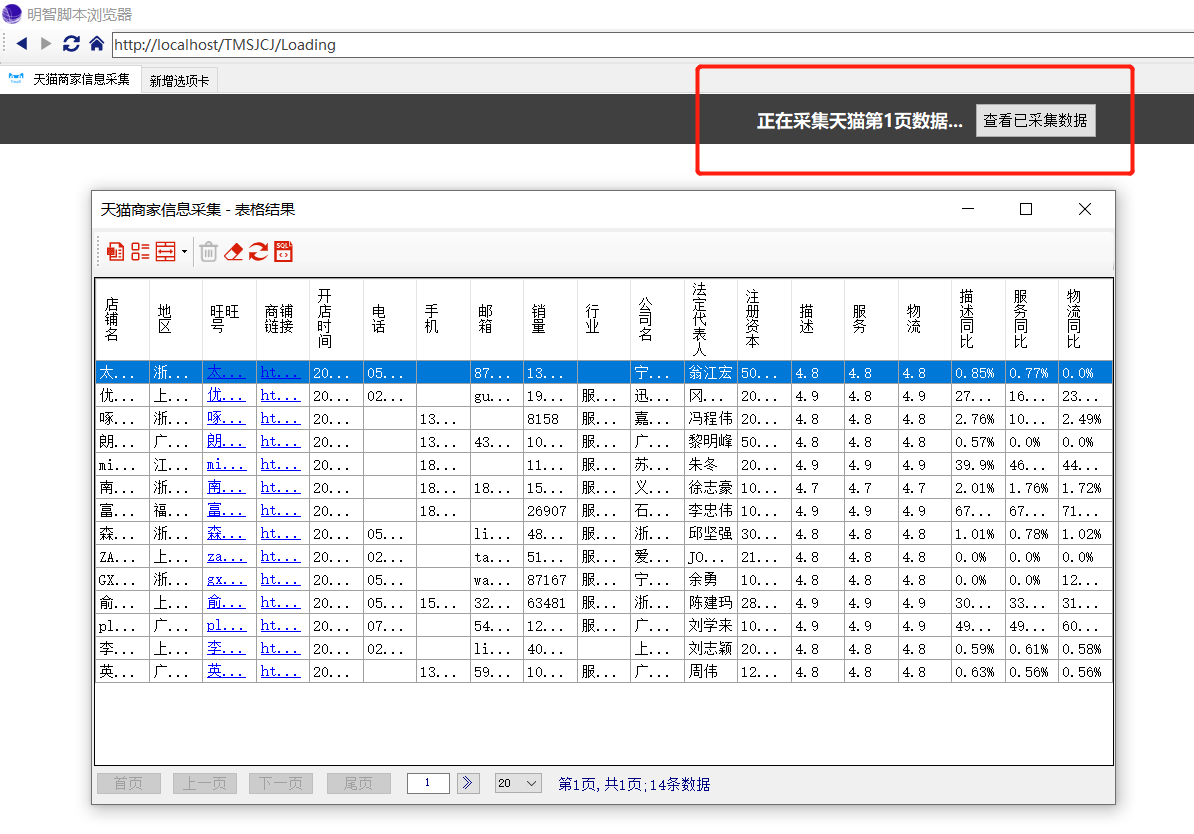1194x834 pixels.
Task: Maximize the 表格结果 results window
Action: [1026, 209]
